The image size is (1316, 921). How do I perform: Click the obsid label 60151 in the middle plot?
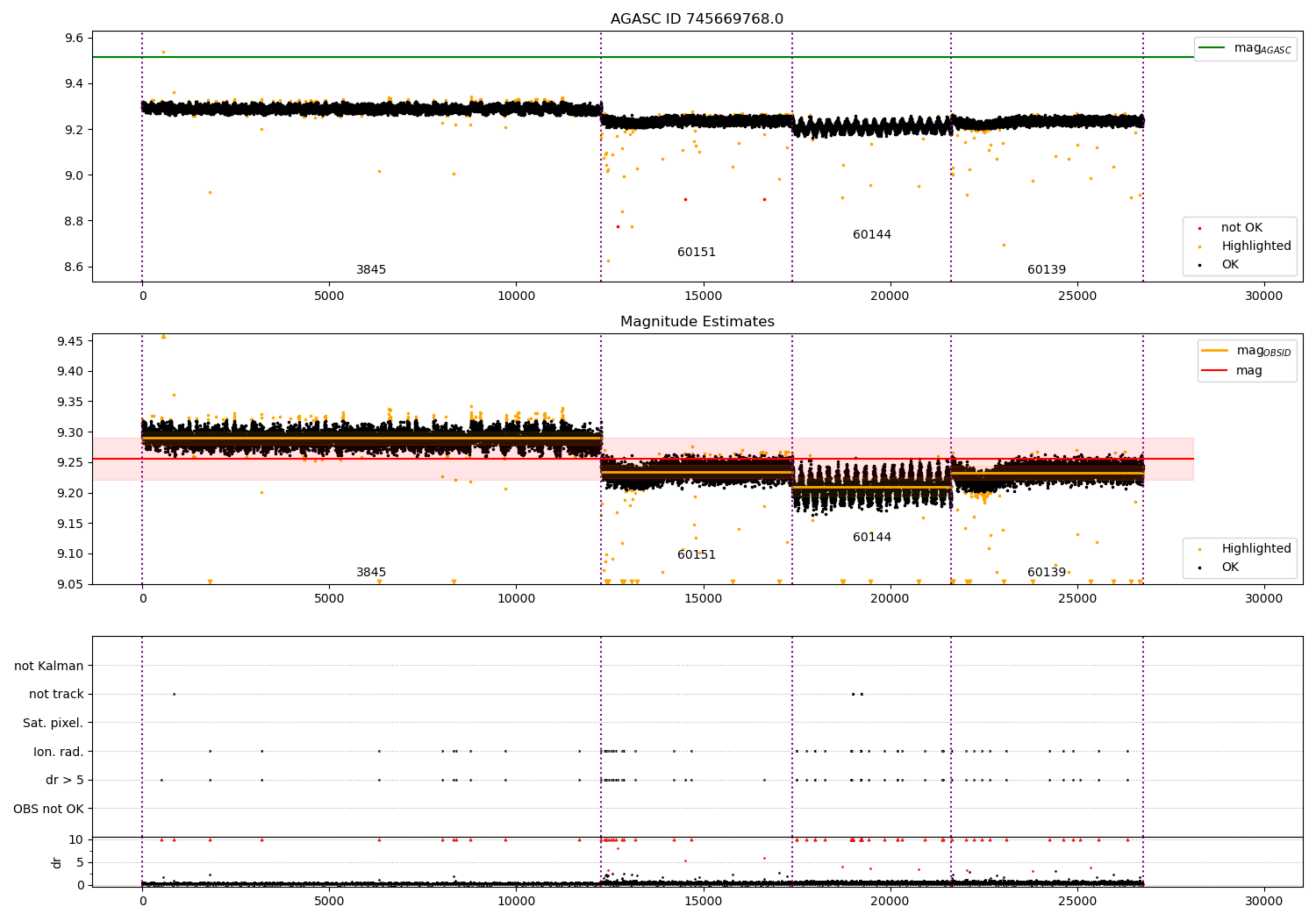[697, 555]
